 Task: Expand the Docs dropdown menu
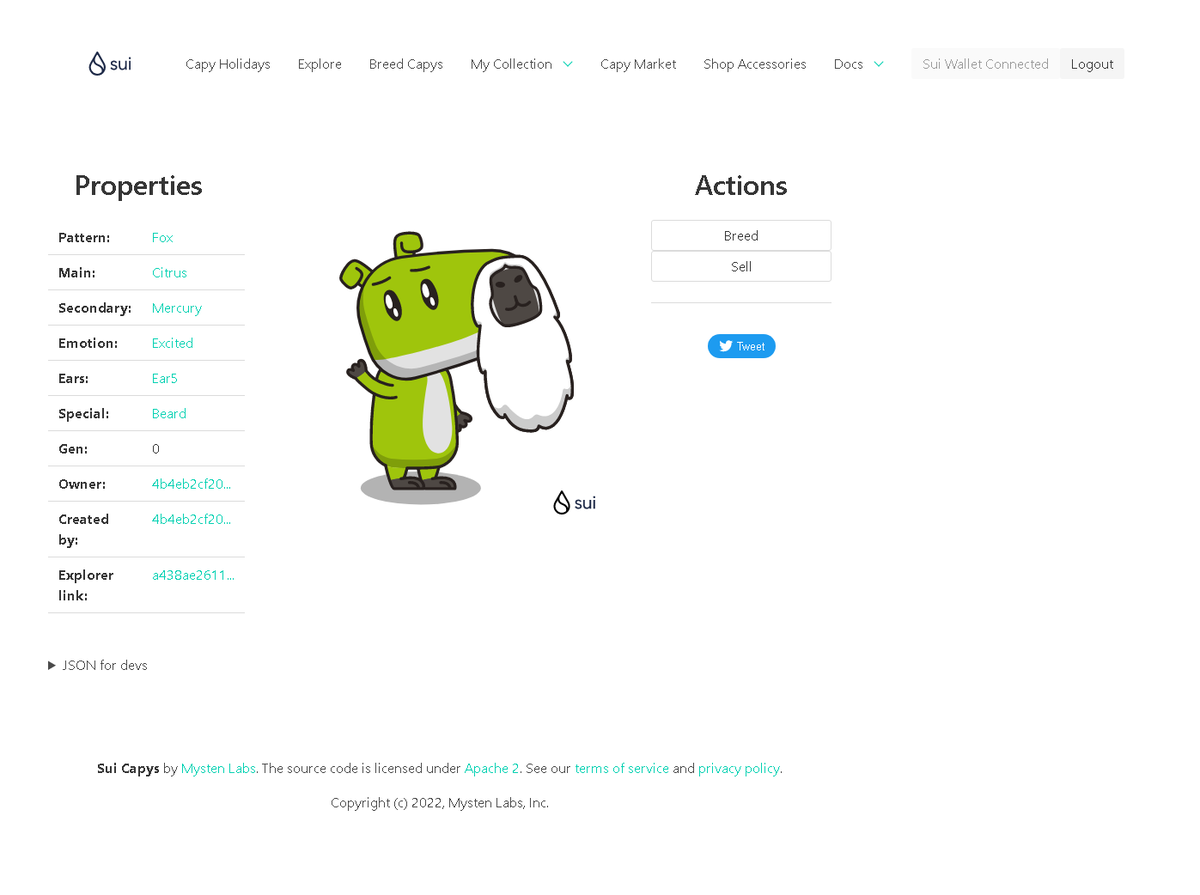coord(859,64)
